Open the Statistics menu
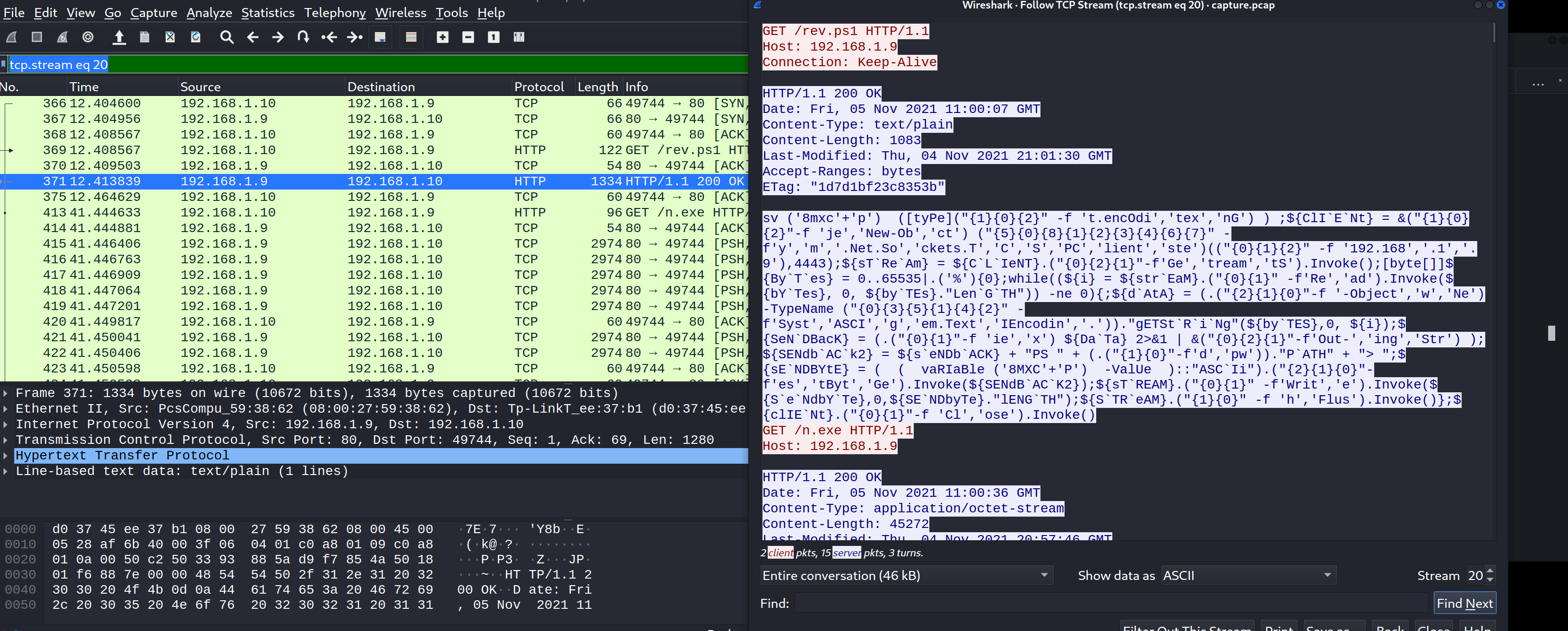Image resolution: width=1568 pixels, height=631 pixels. coord(267,12)
